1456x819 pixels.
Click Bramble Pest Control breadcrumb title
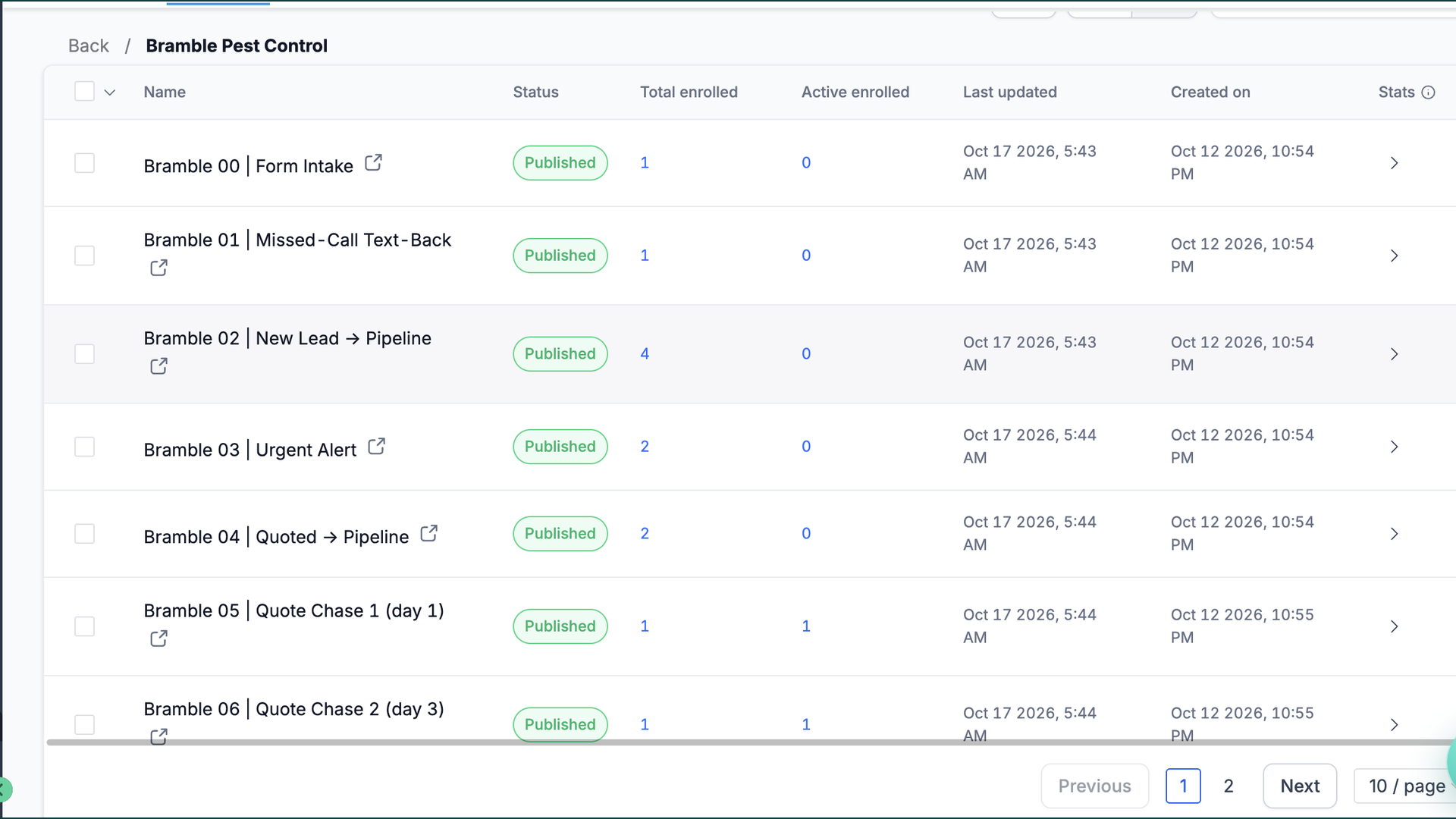[x=237, y=45]
